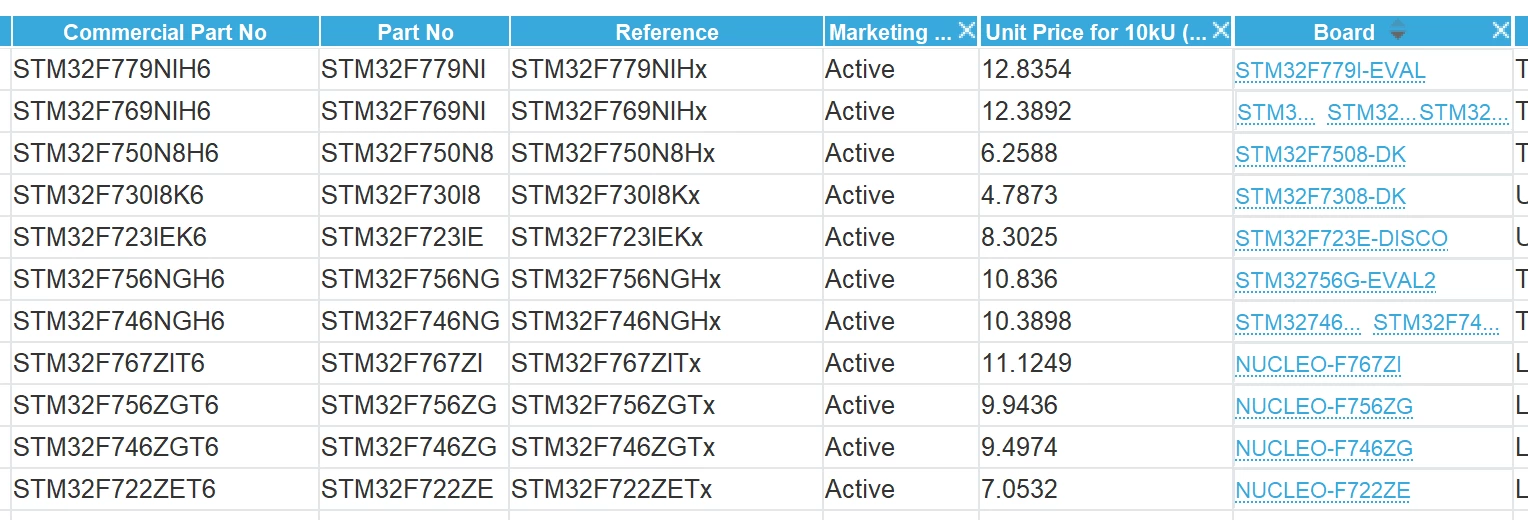The width and height of the screenshot is (1528, 520).
Task: Open the STM32F779I-EVAL board link
Action: point(1330,71)
